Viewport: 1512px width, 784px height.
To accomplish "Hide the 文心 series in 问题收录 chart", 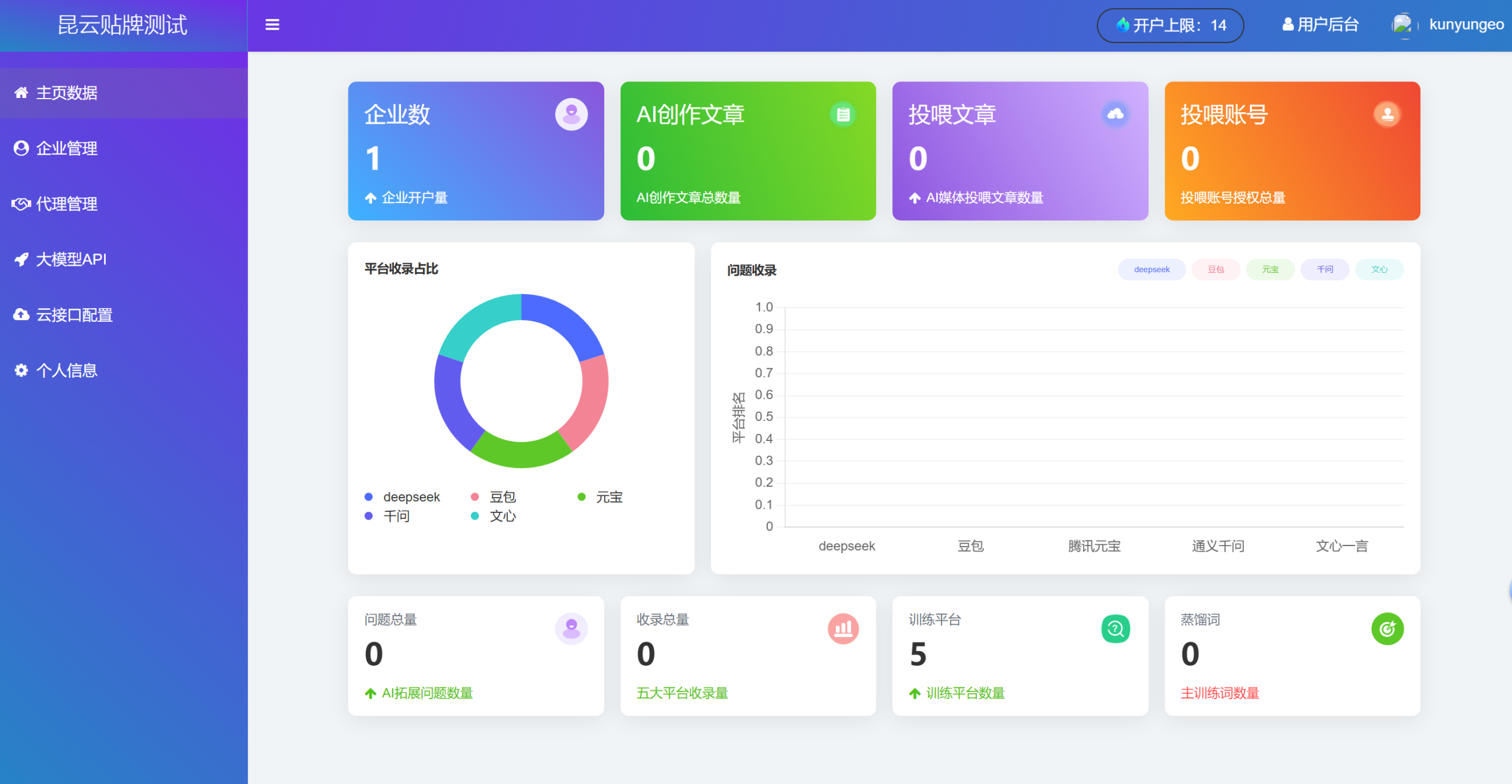I will (x=1379, y=269).
